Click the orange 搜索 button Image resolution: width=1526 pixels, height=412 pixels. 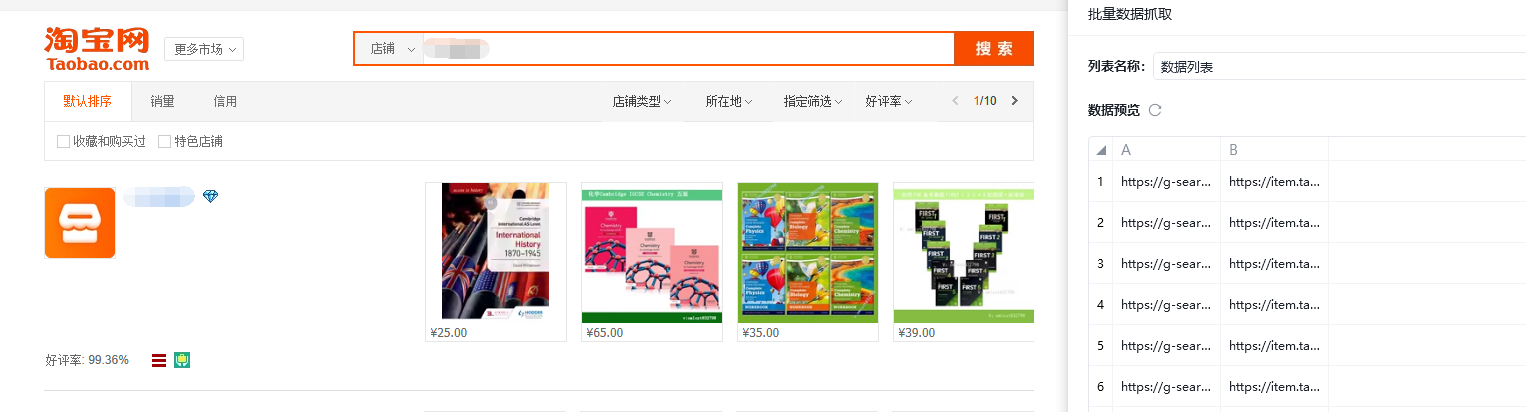pos(994,49)
